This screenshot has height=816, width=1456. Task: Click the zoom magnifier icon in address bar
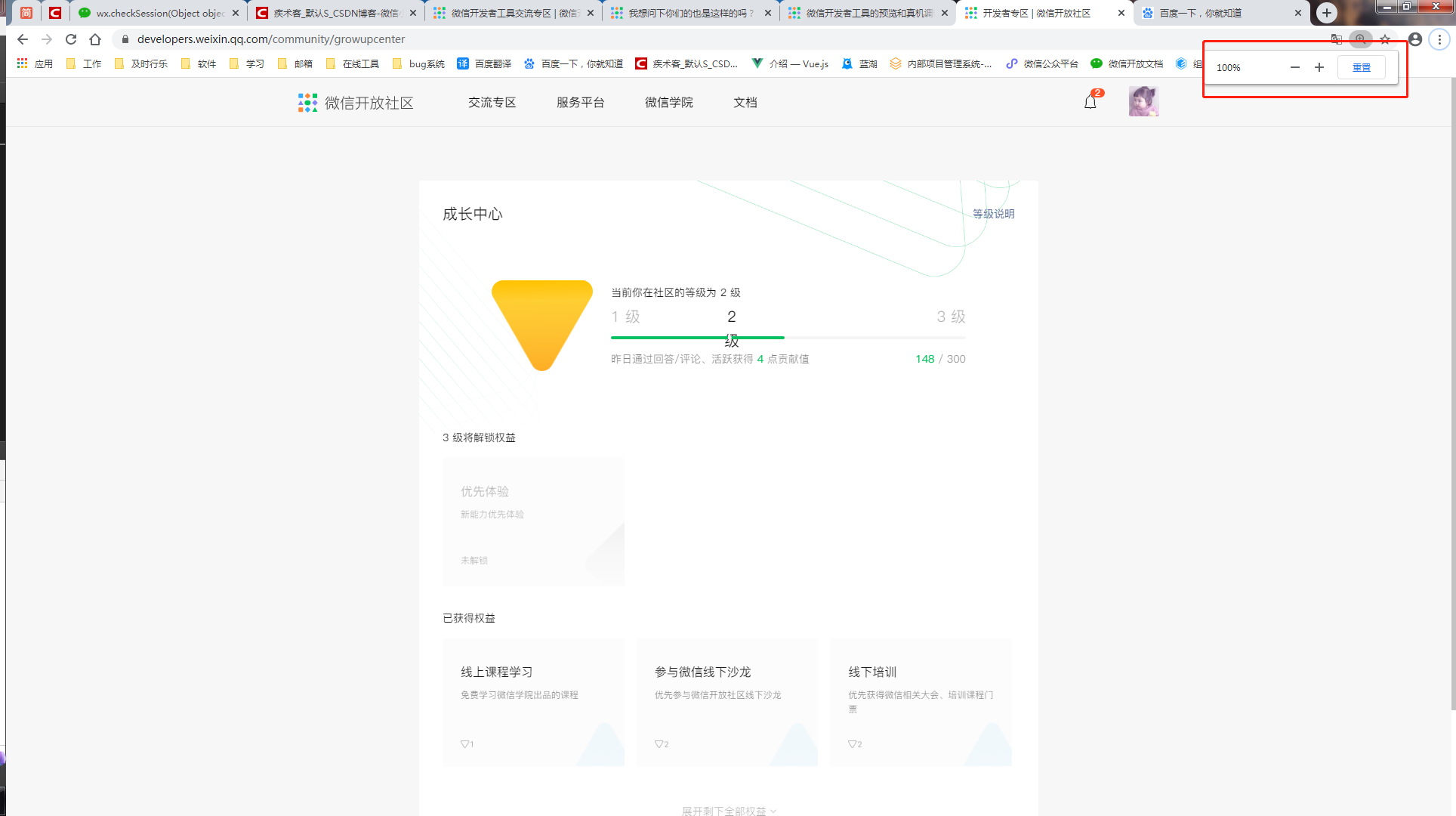click(1360, 39)
